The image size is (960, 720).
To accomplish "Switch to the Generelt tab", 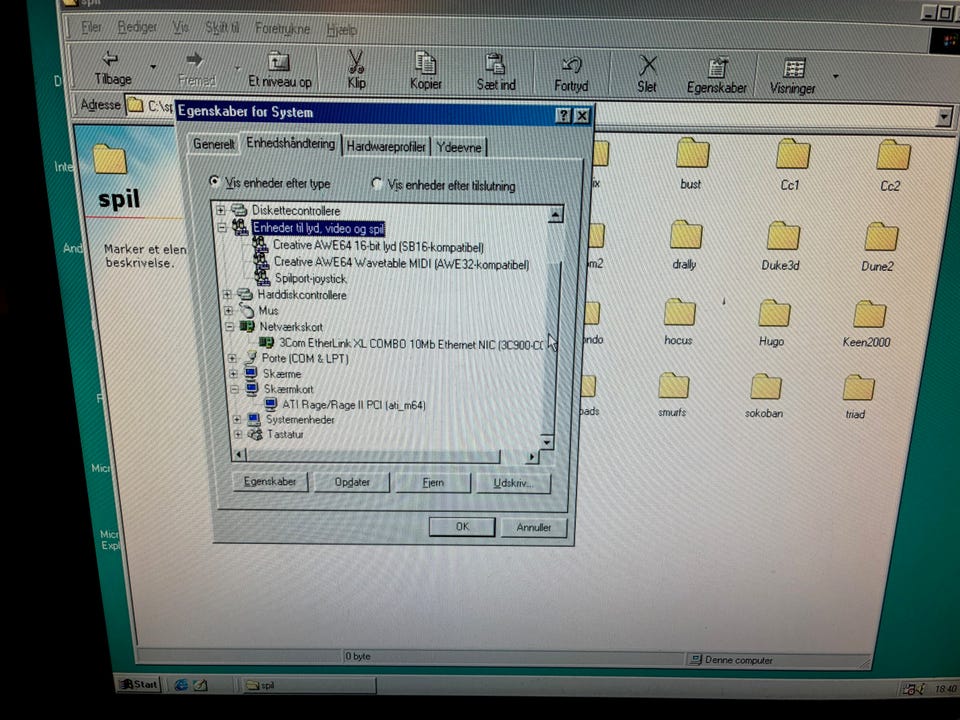I will tap(213, 144).
